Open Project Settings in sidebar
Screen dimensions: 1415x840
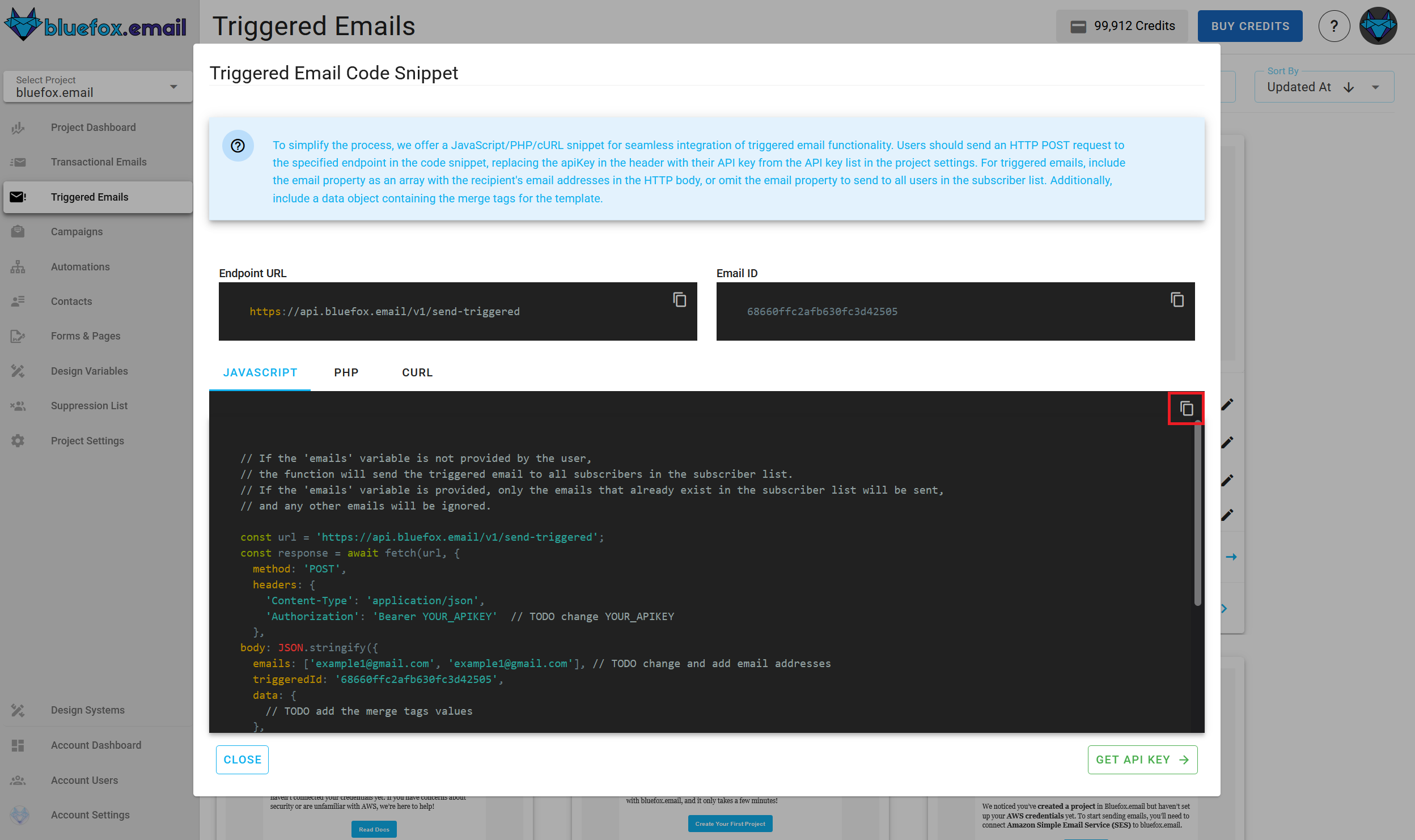click(x=98, y=440)
